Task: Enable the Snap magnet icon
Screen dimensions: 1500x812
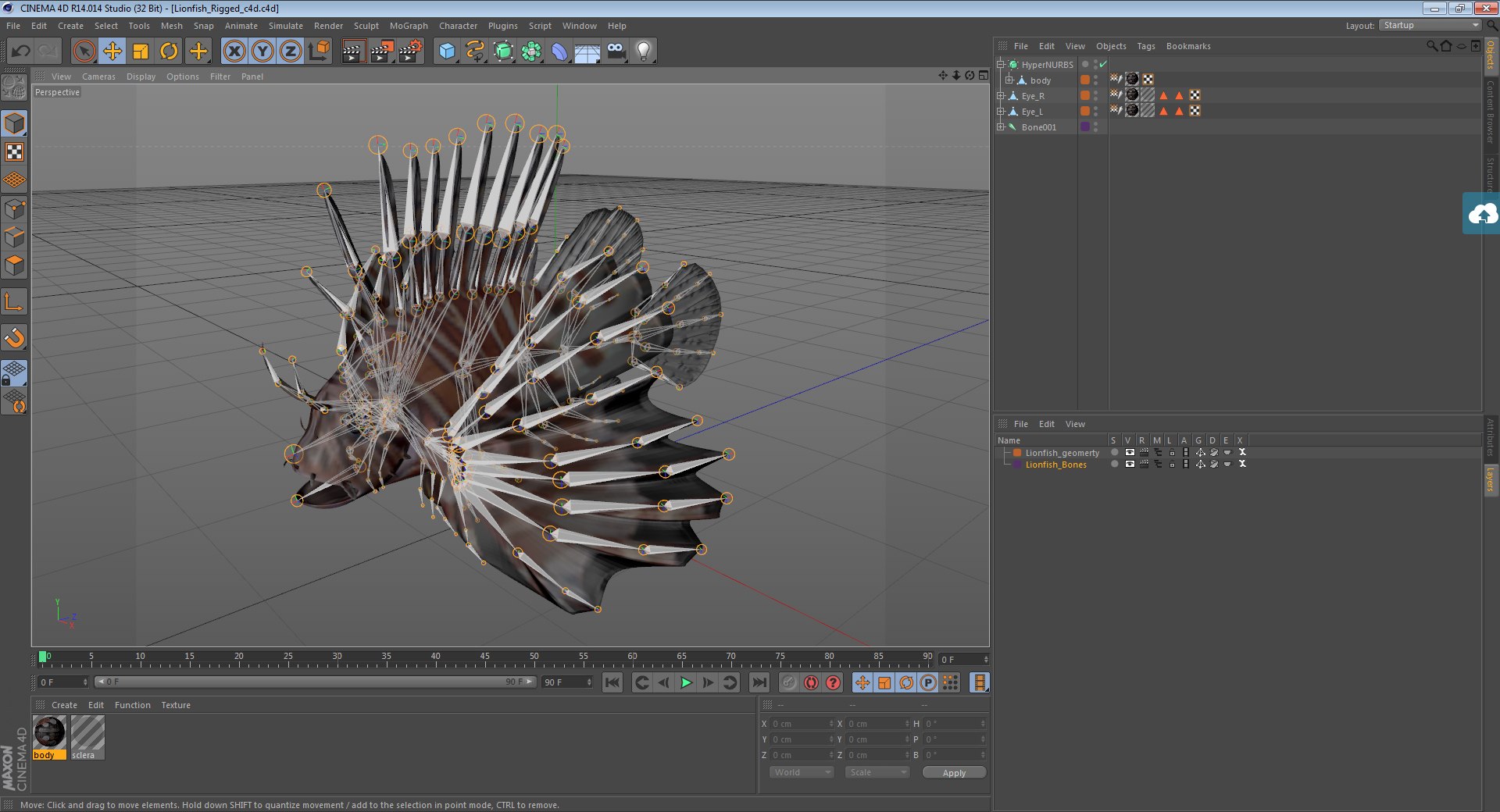Action: pos(15,337)
